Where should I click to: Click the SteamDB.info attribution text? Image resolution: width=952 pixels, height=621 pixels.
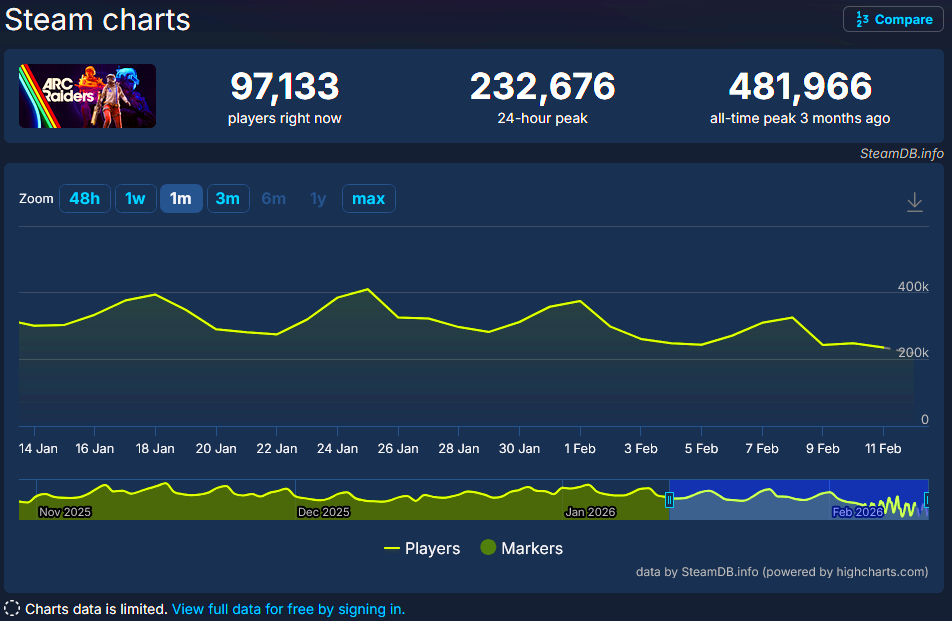(x=902, y=154)
